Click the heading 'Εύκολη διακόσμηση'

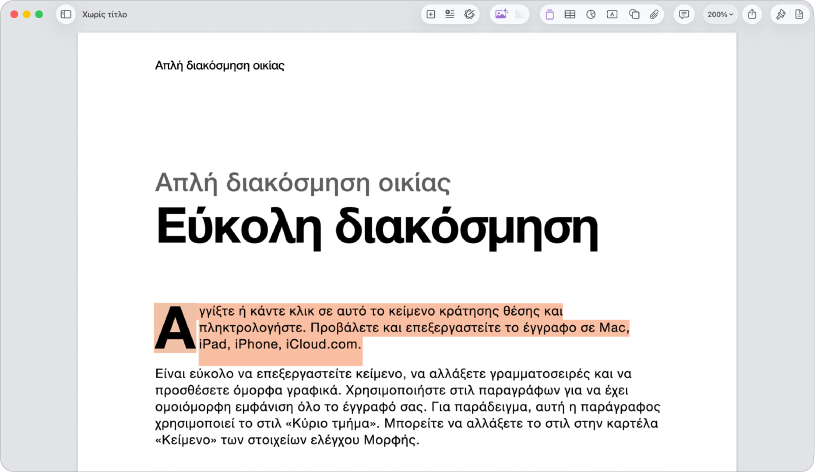point(377,227)
